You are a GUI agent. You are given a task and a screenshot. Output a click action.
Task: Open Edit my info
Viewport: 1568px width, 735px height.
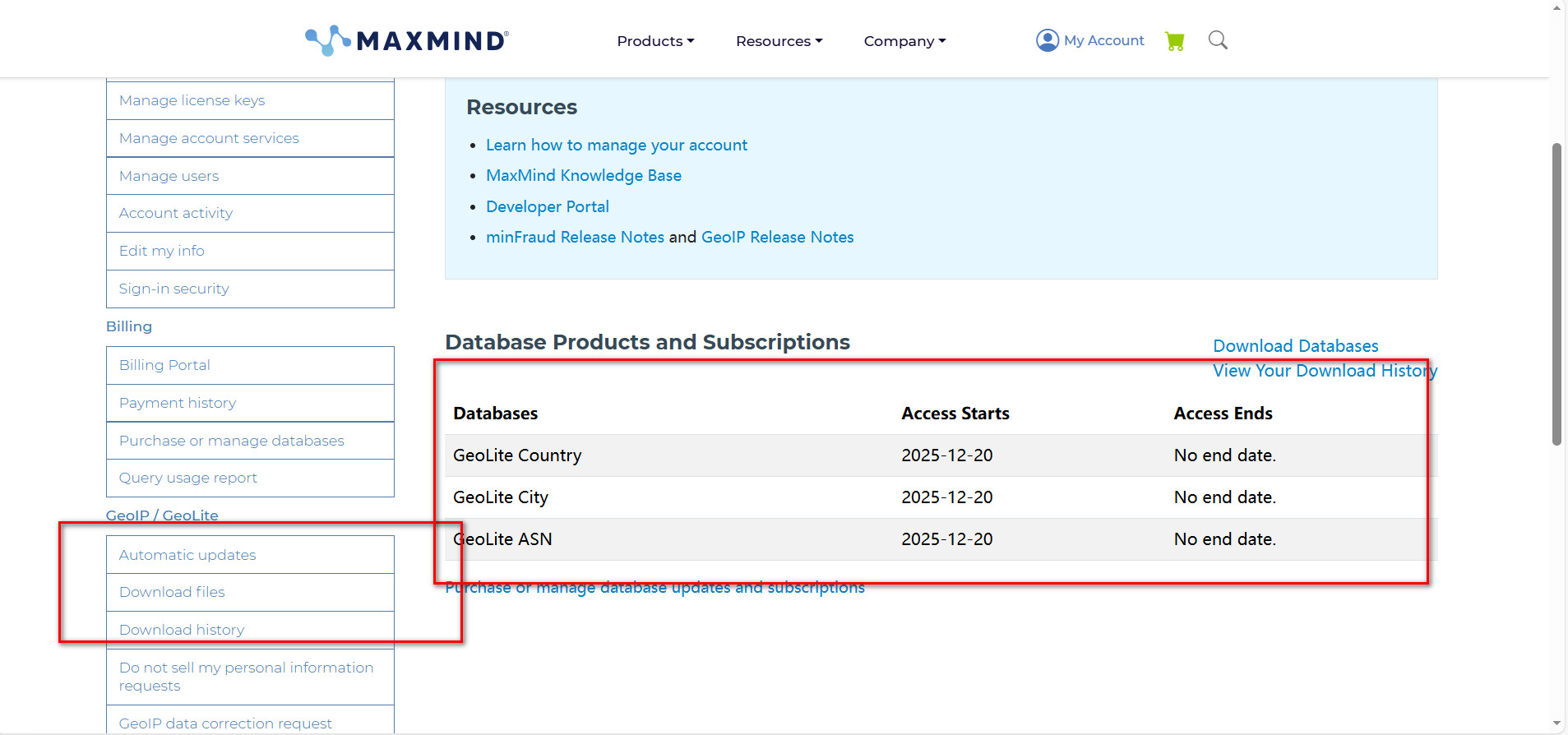click(250, 251)
